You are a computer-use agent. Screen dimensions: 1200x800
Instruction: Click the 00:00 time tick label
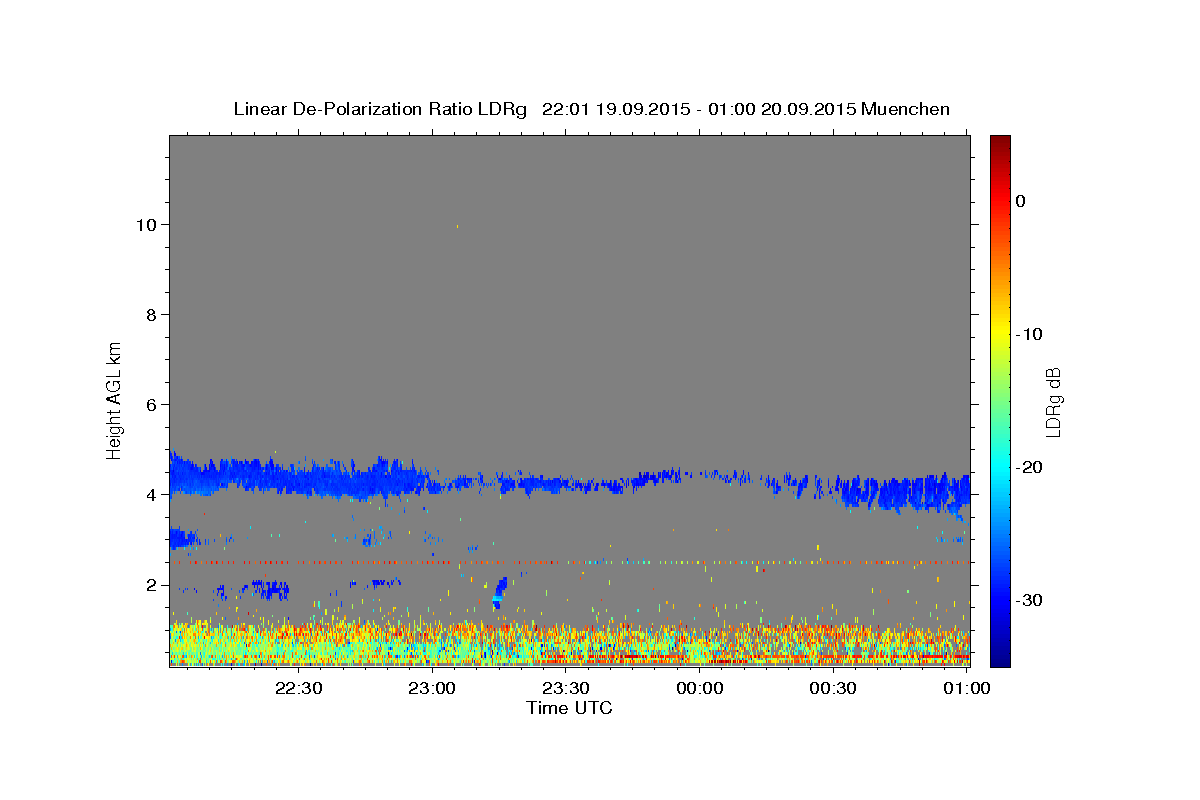700,688
